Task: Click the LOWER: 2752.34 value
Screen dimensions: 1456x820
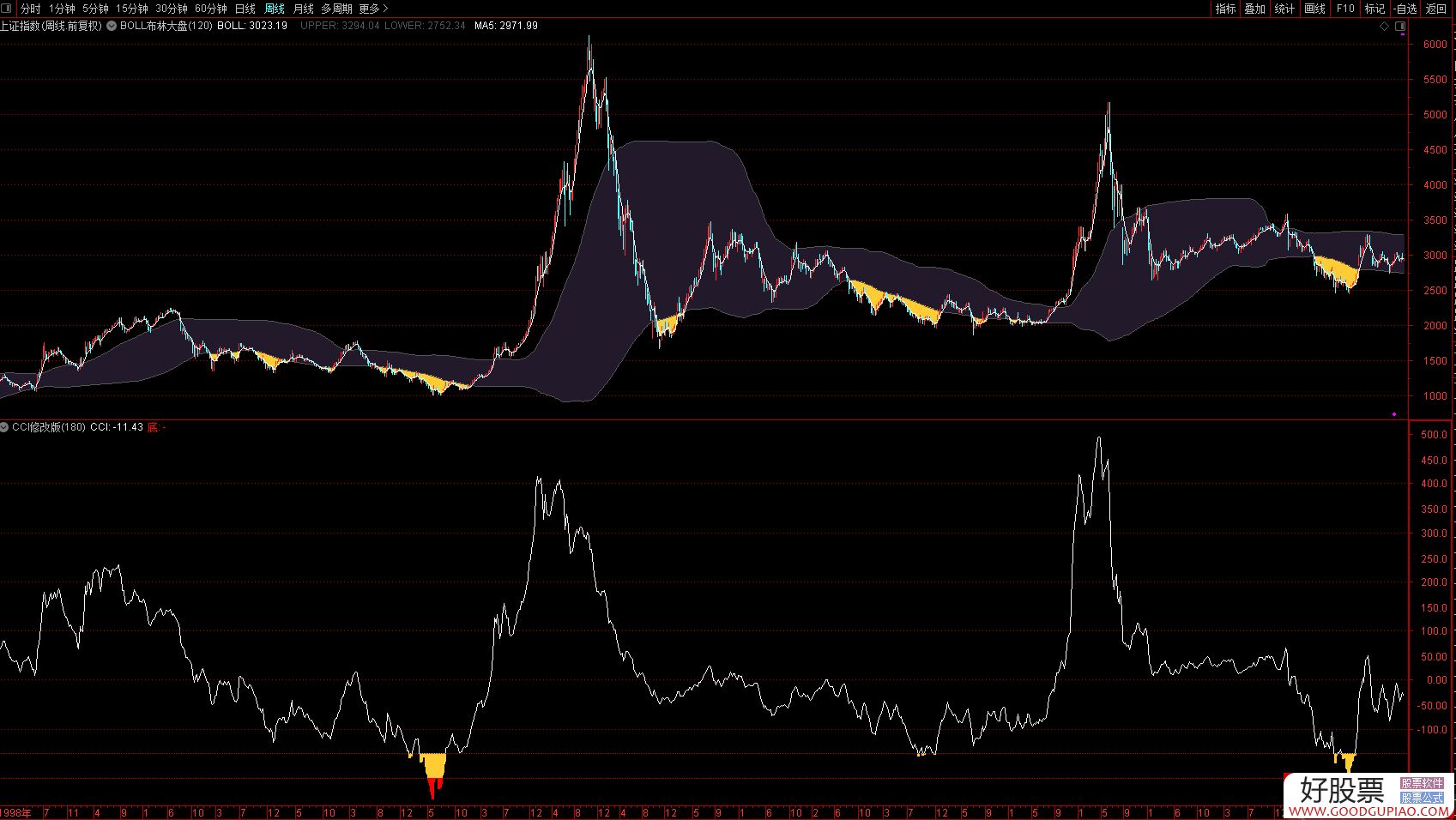Action: (425, 26)
